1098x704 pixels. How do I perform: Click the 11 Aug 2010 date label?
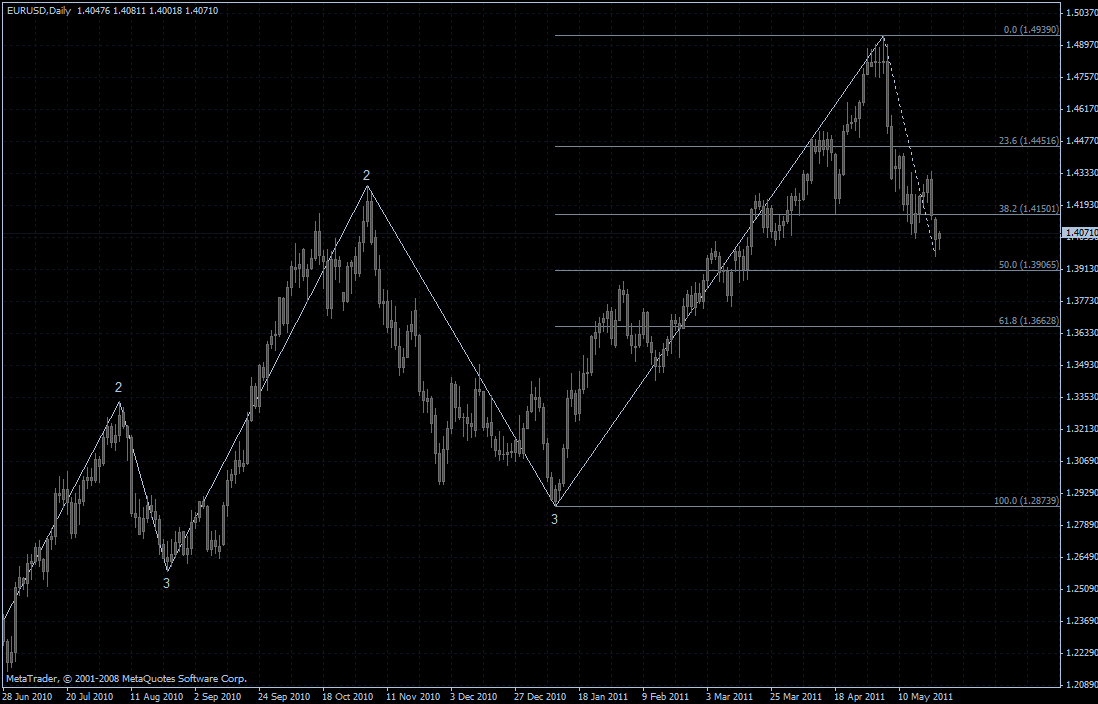click(154, 697)
